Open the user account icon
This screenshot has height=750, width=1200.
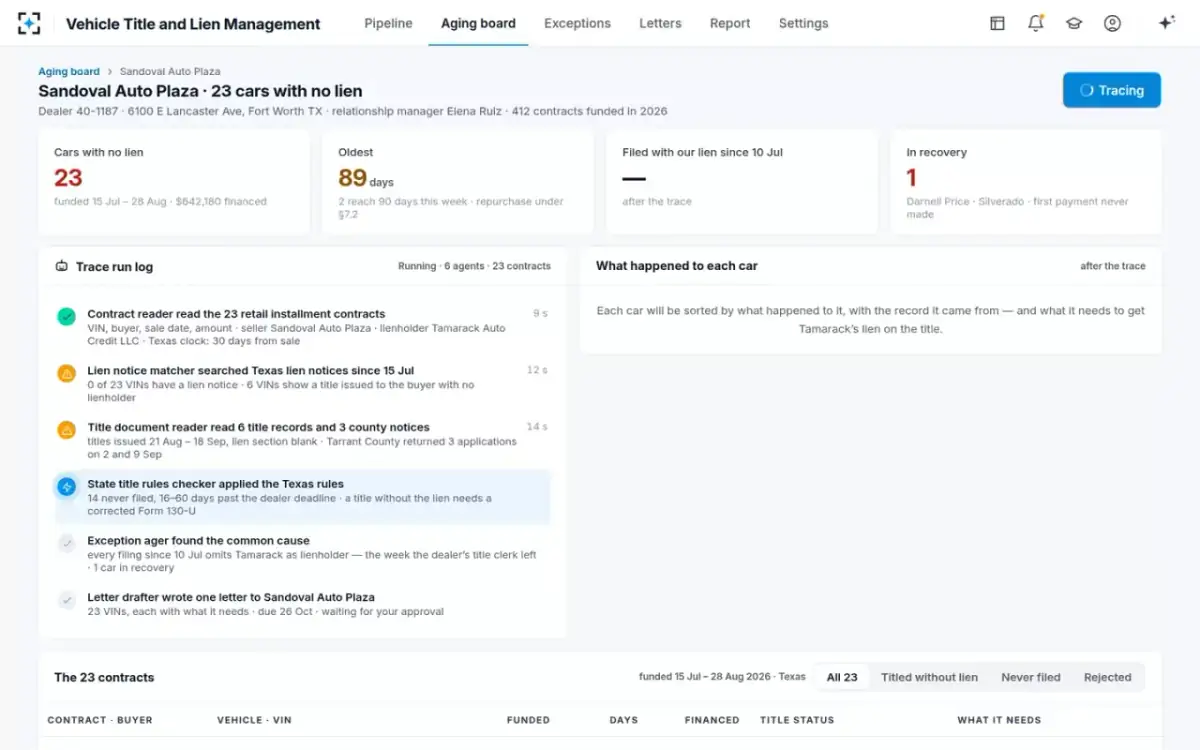coord(1112,23)
